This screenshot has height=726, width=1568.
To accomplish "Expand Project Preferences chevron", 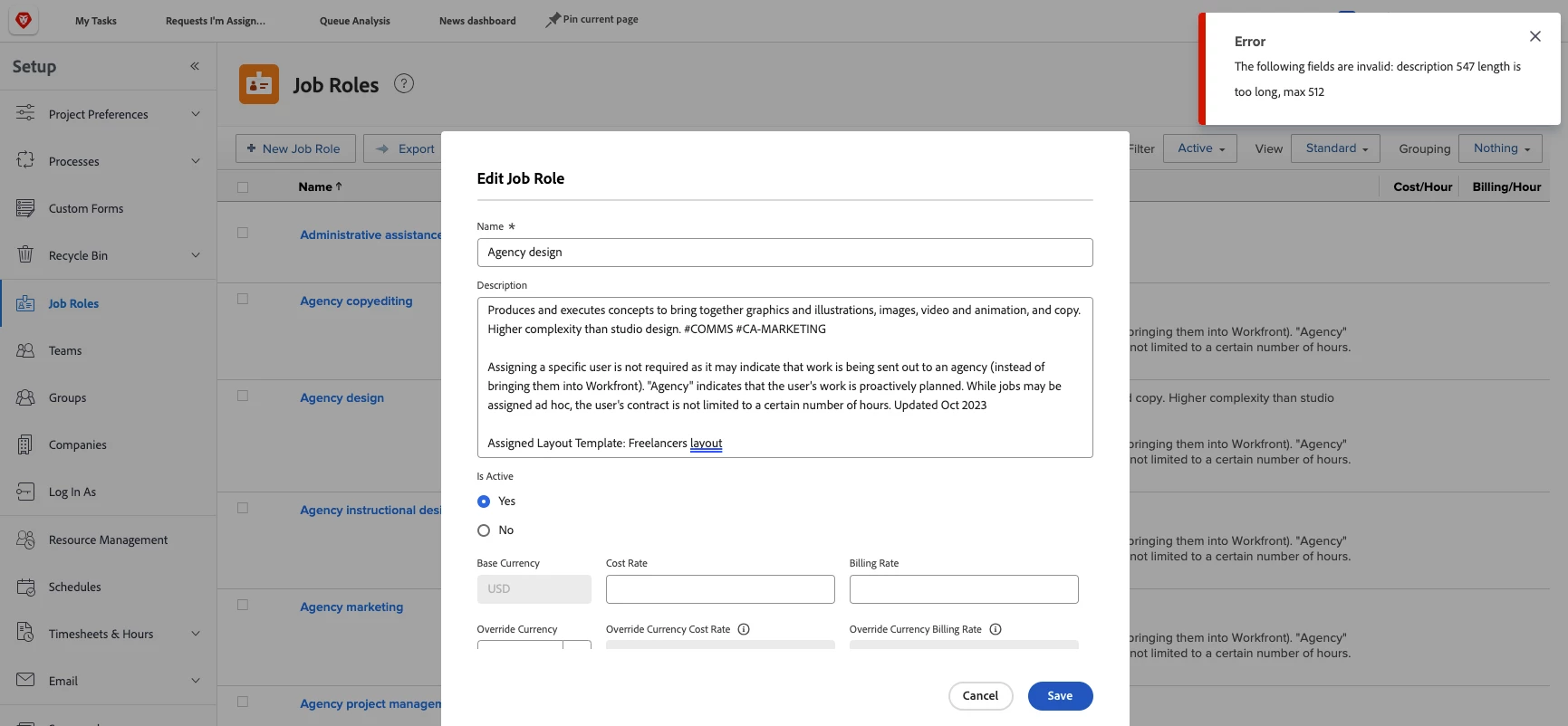I will coord(196,113).
